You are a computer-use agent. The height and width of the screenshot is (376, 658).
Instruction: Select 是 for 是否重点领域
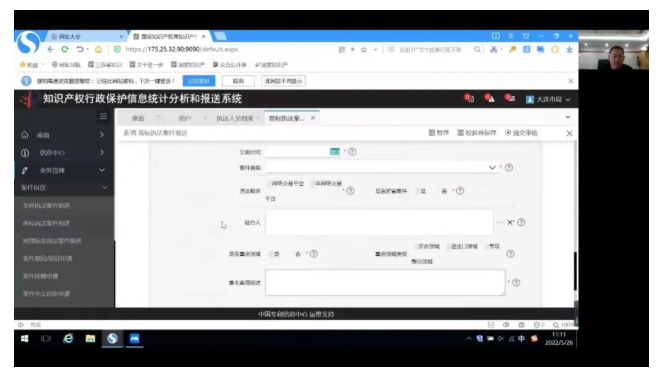[272, 254]
